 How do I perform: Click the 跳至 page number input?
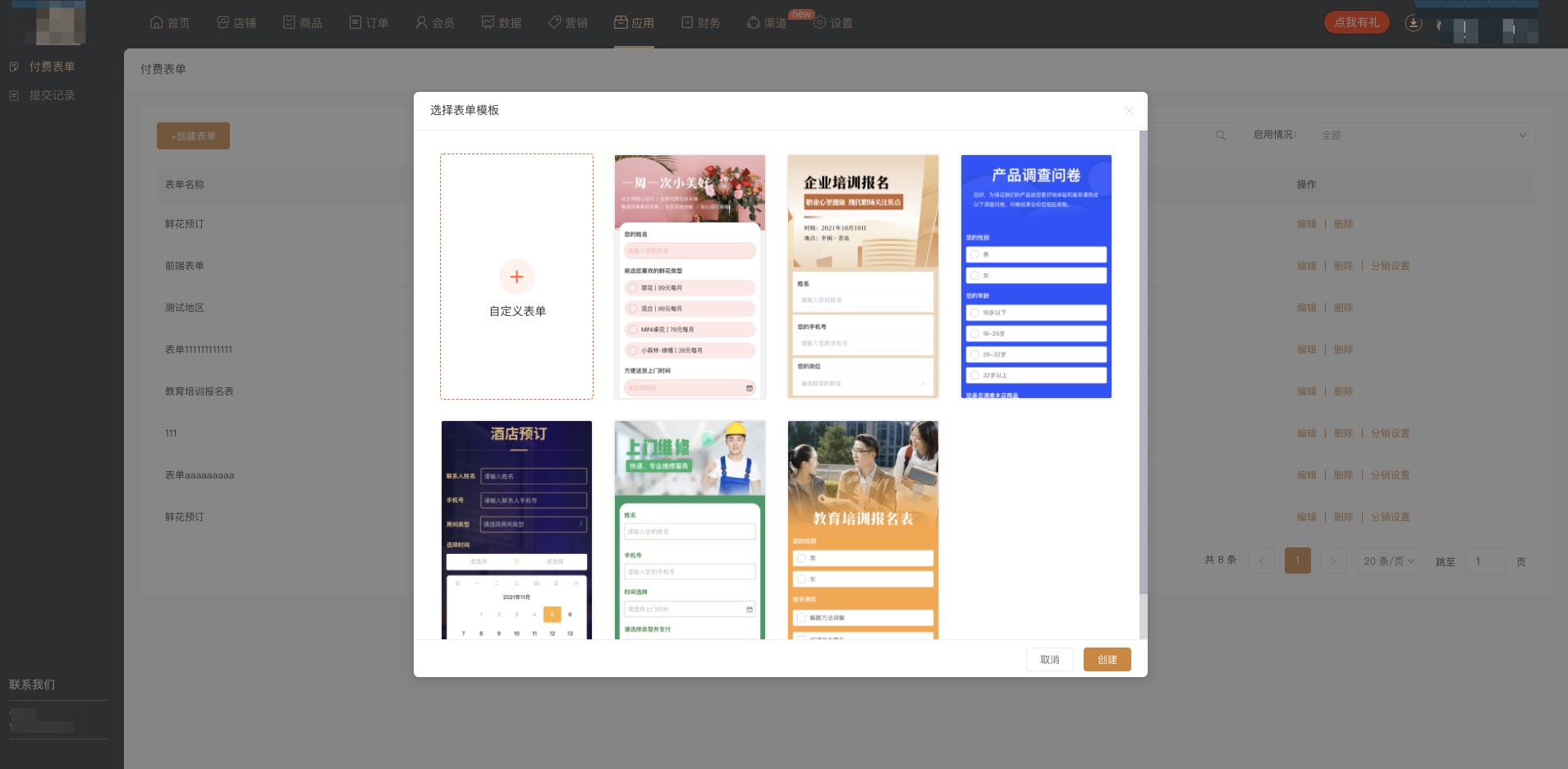click(1485, 561)
